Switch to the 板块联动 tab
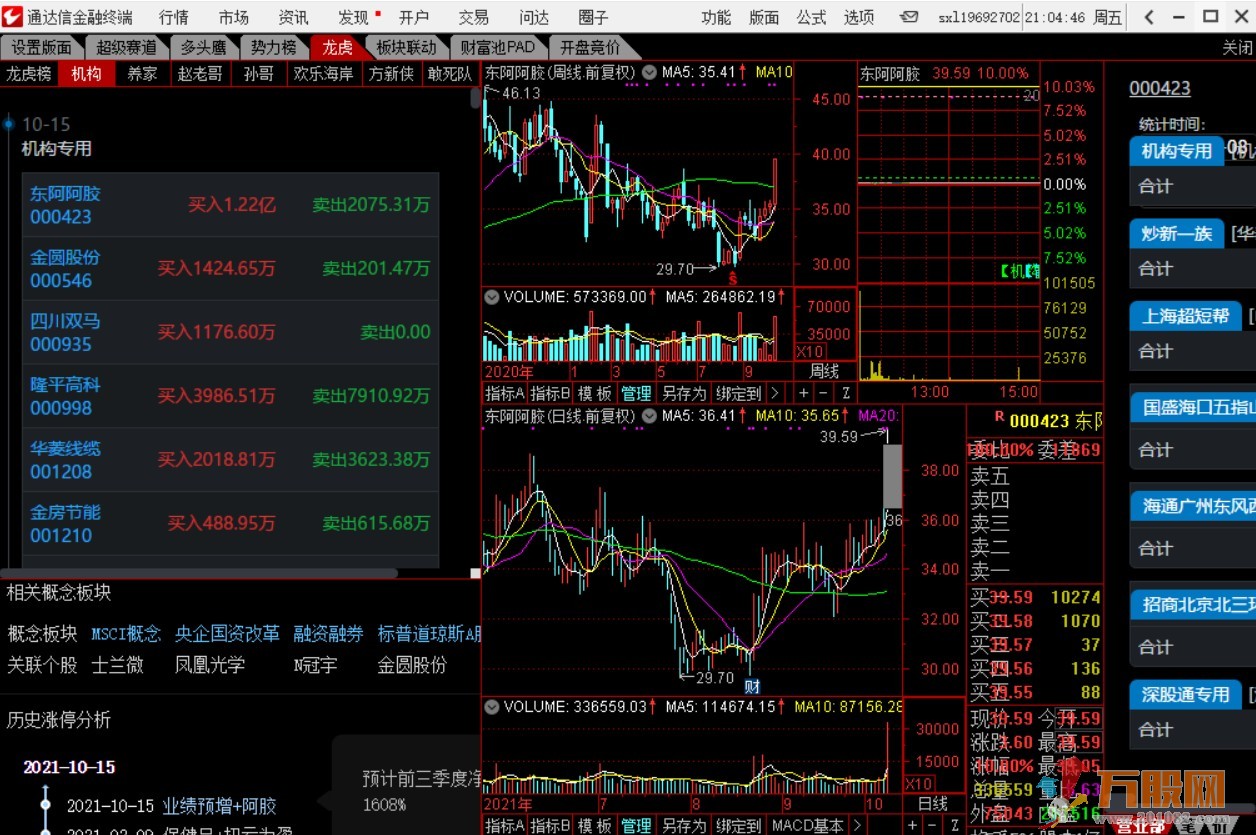Image resolution: width=1256 pixels, height=835 pixels. tap(406, 47)
